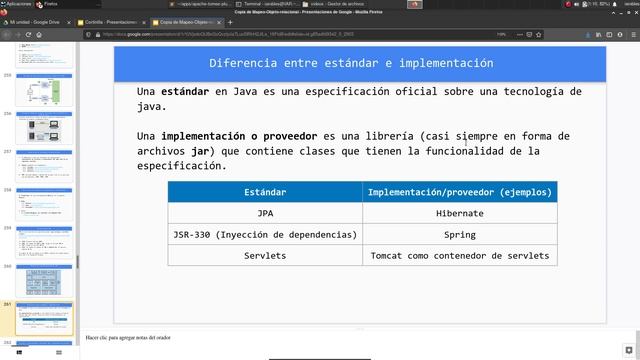Click the 'Hibernate' table cell
Image resolution: width=640 pixels, height=360 pixels.
click(x=460, y=213)
